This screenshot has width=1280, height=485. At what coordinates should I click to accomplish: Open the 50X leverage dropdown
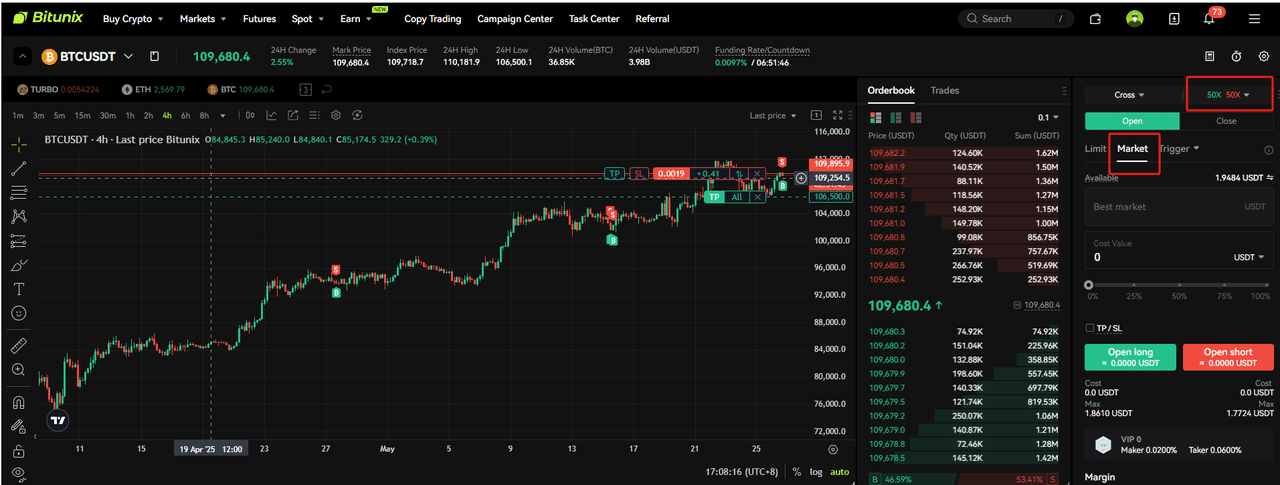(x=1228, y=95)
